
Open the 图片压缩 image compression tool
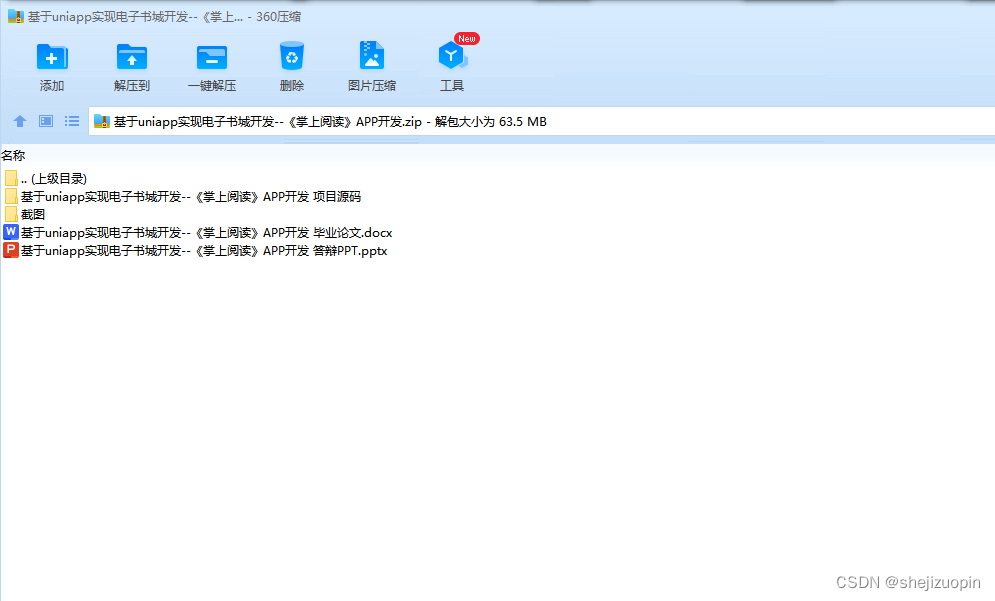(x=372, y=55)
